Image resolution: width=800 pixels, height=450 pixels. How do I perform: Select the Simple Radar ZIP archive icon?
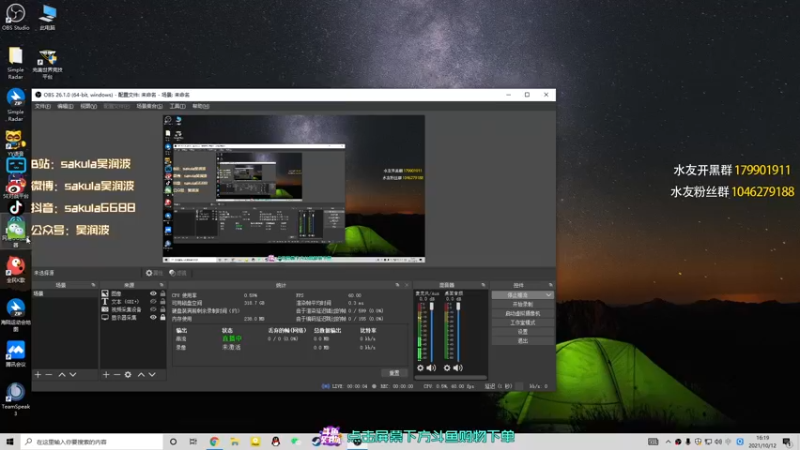(x=15, y=105)
